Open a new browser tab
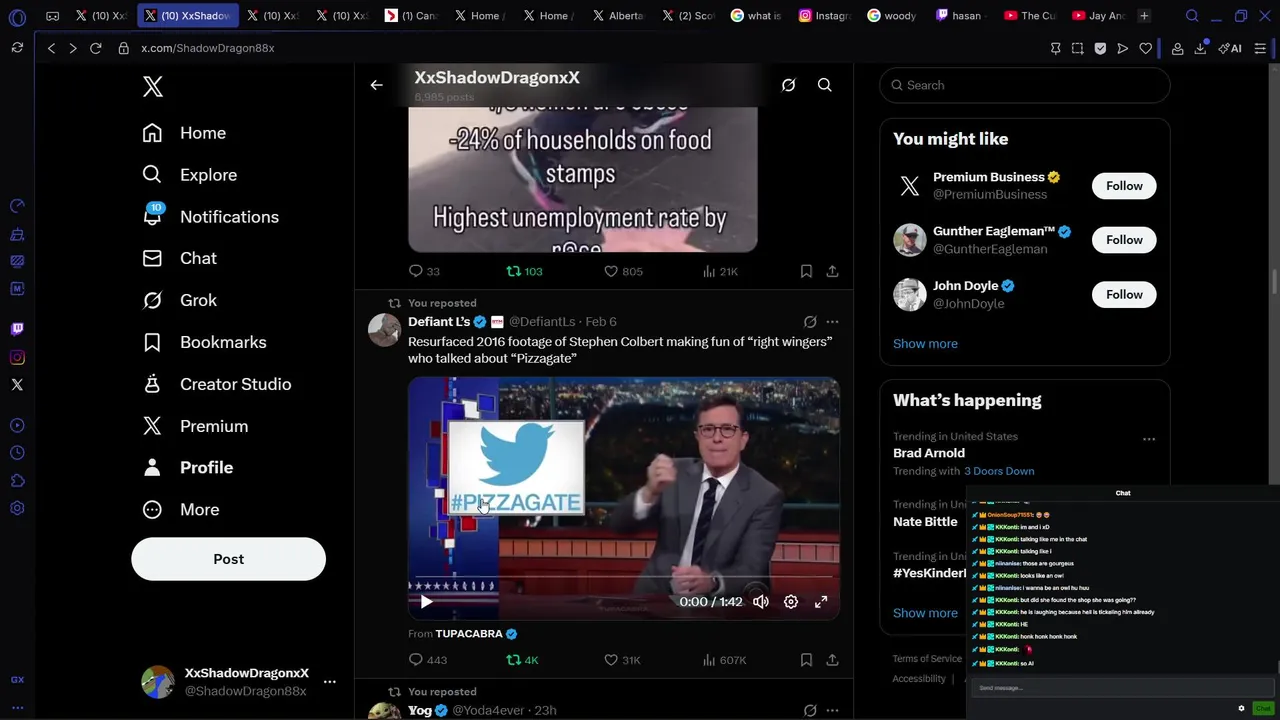1280x720 pixels. point(1144,16)
